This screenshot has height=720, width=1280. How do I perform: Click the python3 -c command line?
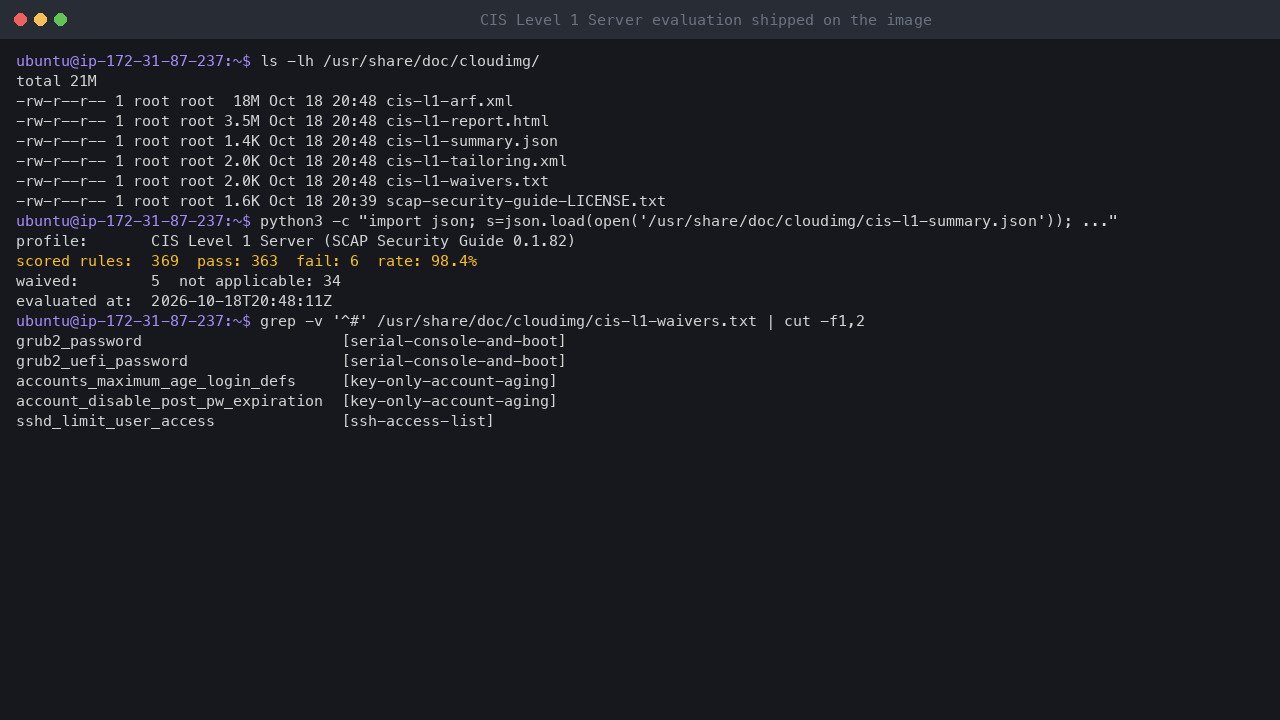689,221
